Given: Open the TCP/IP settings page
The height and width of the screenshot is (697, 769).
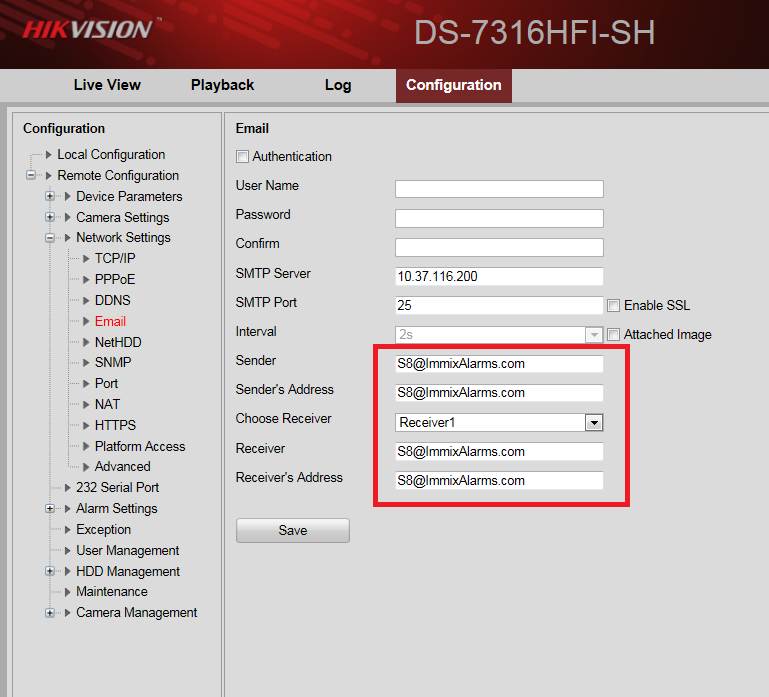Looking at the screenshot, I should pyautogui.click(x=115, y=258).
